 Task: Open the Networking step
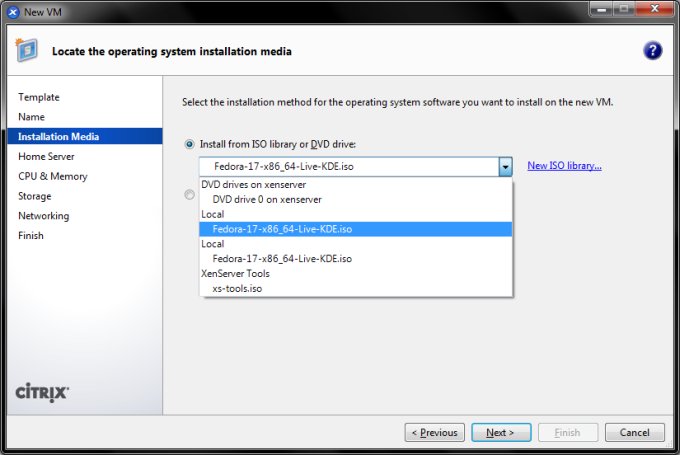tap(44, 215)
